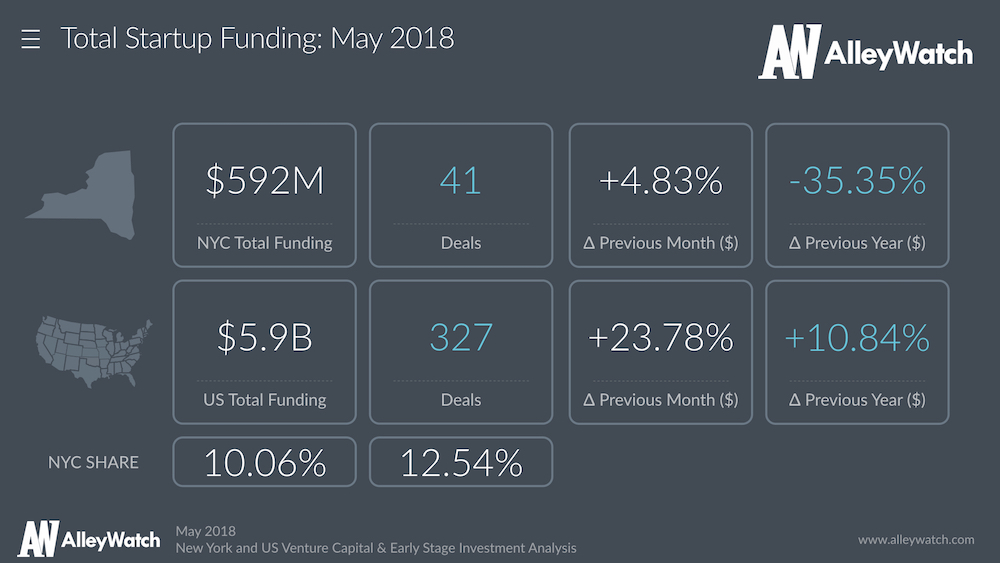The width and height of the screenshot is (1000, 563).
Task: Click the +23.78% Previous Month card
Action: point(661,351)
